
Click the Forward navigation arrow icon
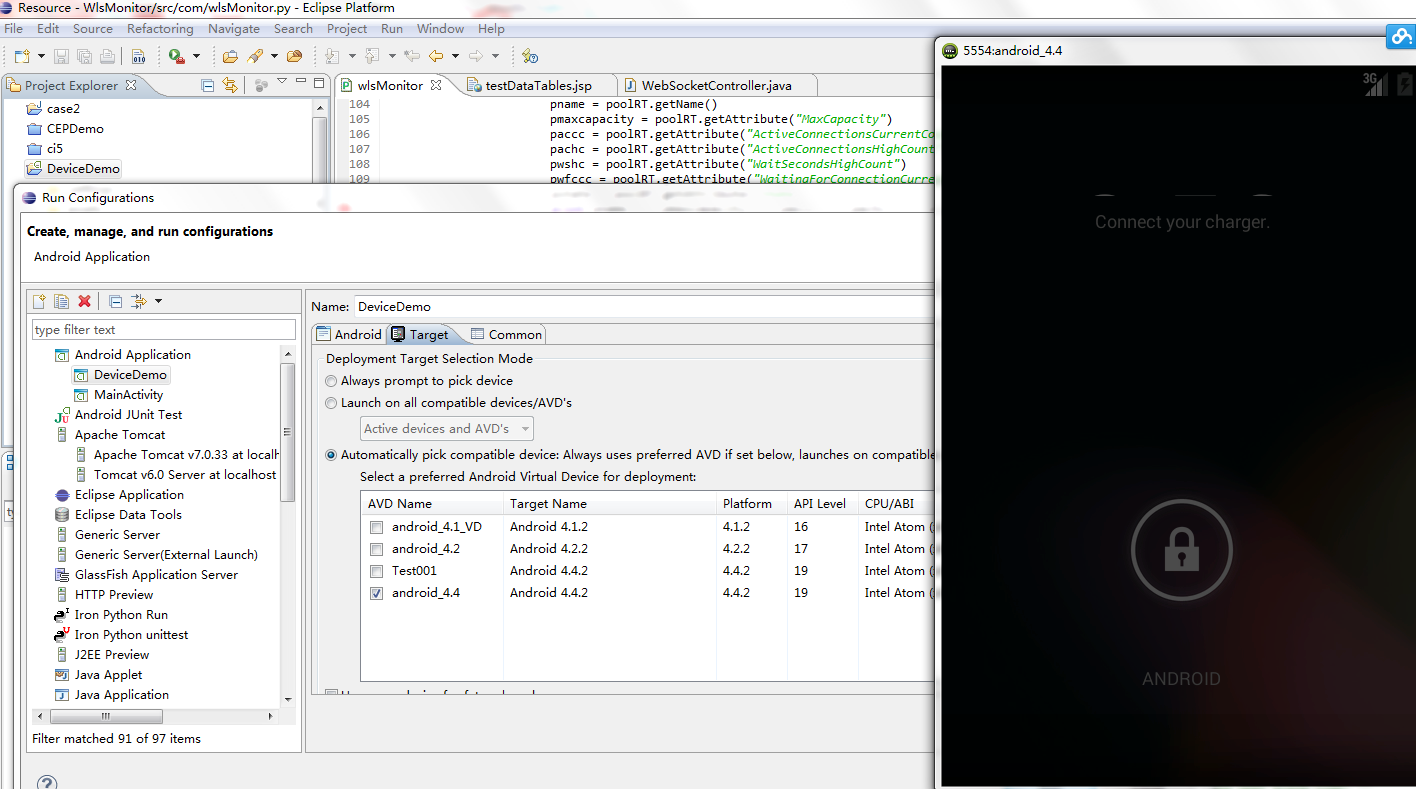pos(477,56)
